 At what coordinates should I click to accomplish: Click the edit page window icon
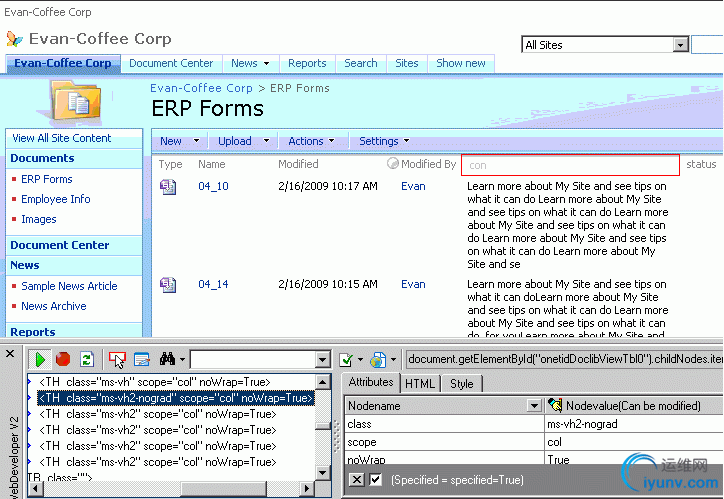pyautogui.click(x=142, y=359)
